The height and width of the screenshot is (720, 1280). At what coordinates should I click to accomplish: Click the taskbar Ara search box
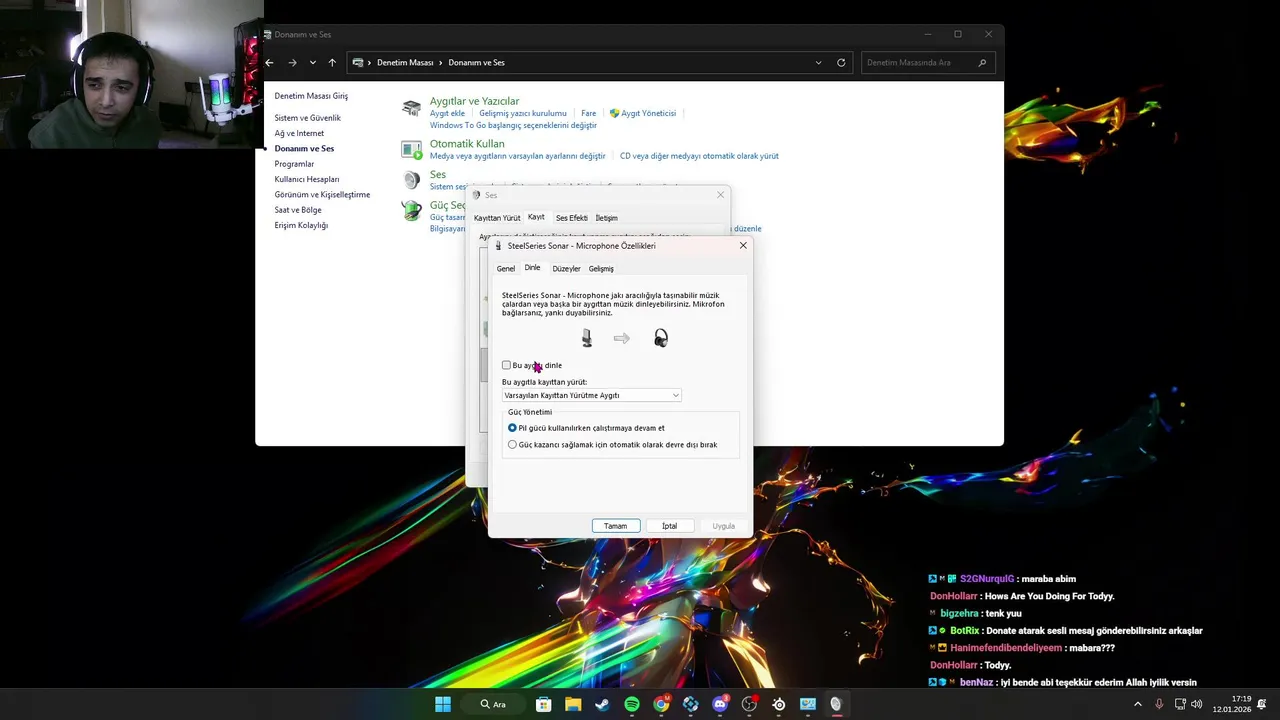(x=493, y=704)
